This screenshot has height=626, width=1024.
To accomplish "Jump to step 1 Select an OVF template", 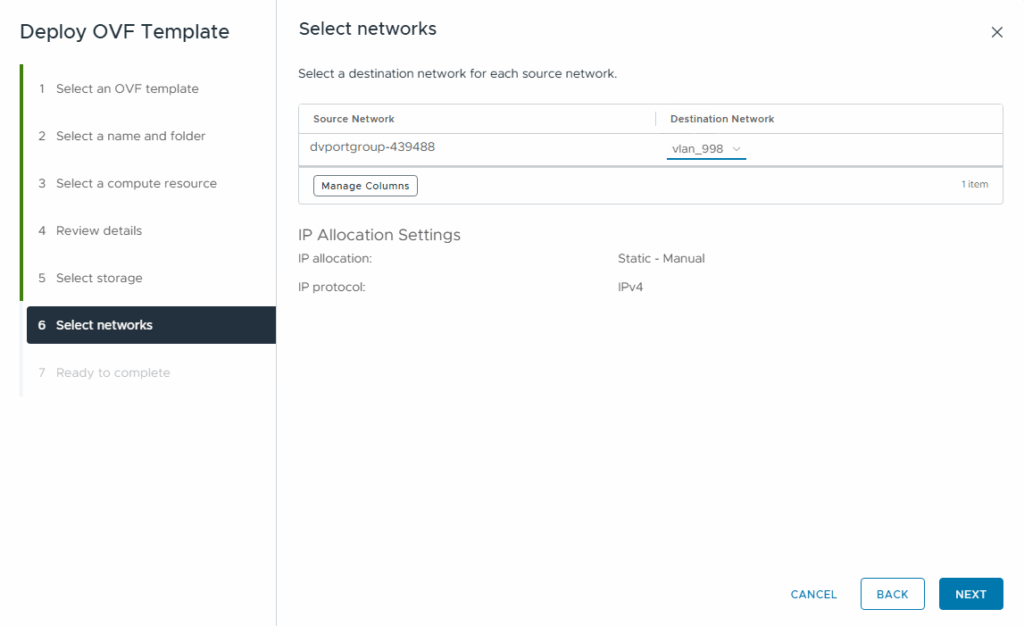I will point(127,89).
